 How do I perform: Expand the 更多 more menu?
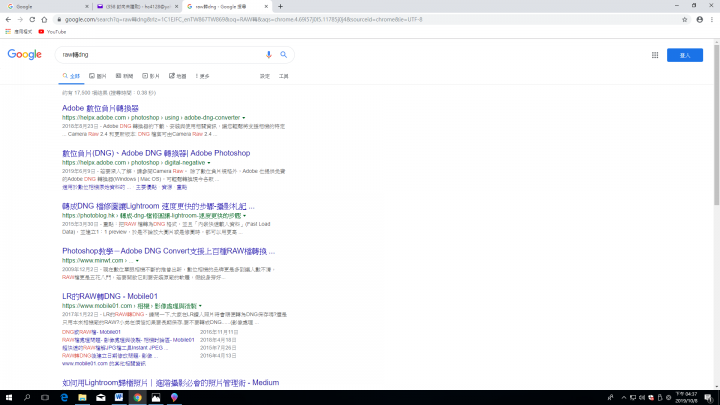coord(202,76)
